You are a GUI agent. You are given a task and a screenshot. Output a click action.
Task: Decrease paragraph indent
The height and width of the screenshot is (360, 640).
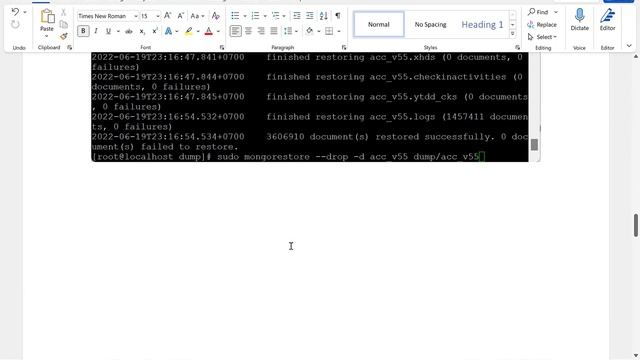[x=297, y=16]
